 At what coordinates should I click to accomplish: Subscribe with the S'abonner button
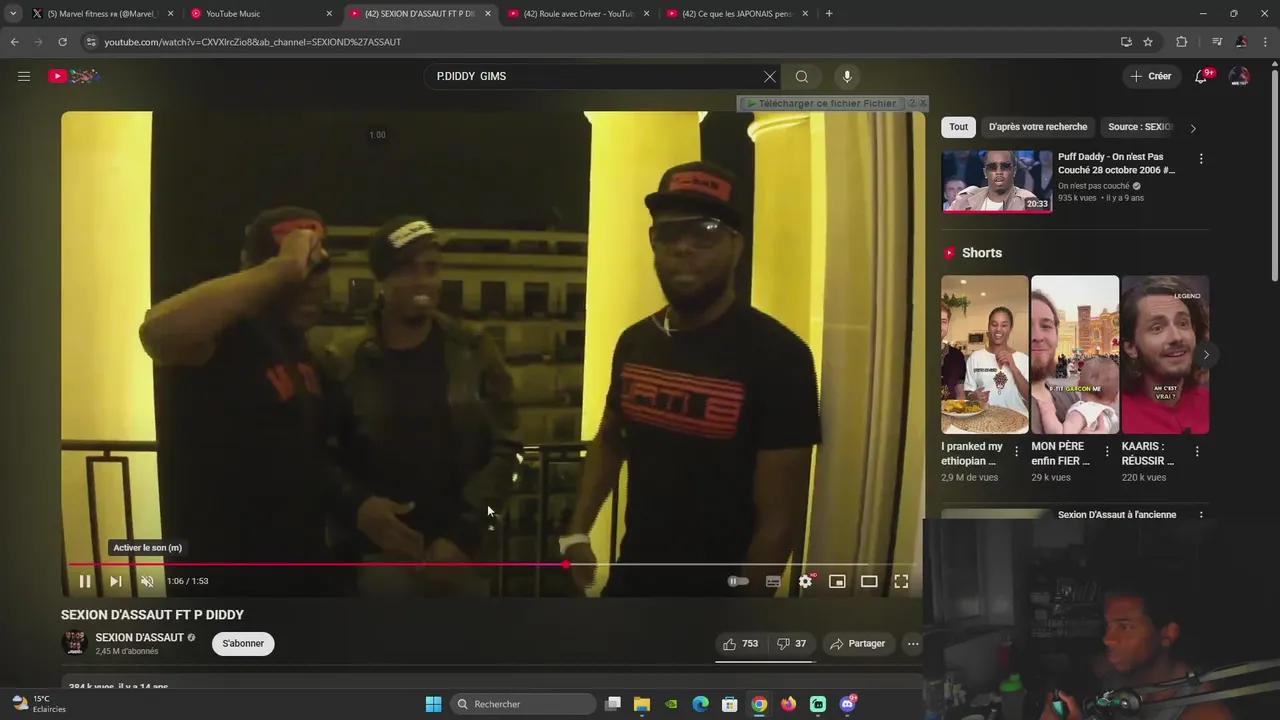[x=243, y=643]
